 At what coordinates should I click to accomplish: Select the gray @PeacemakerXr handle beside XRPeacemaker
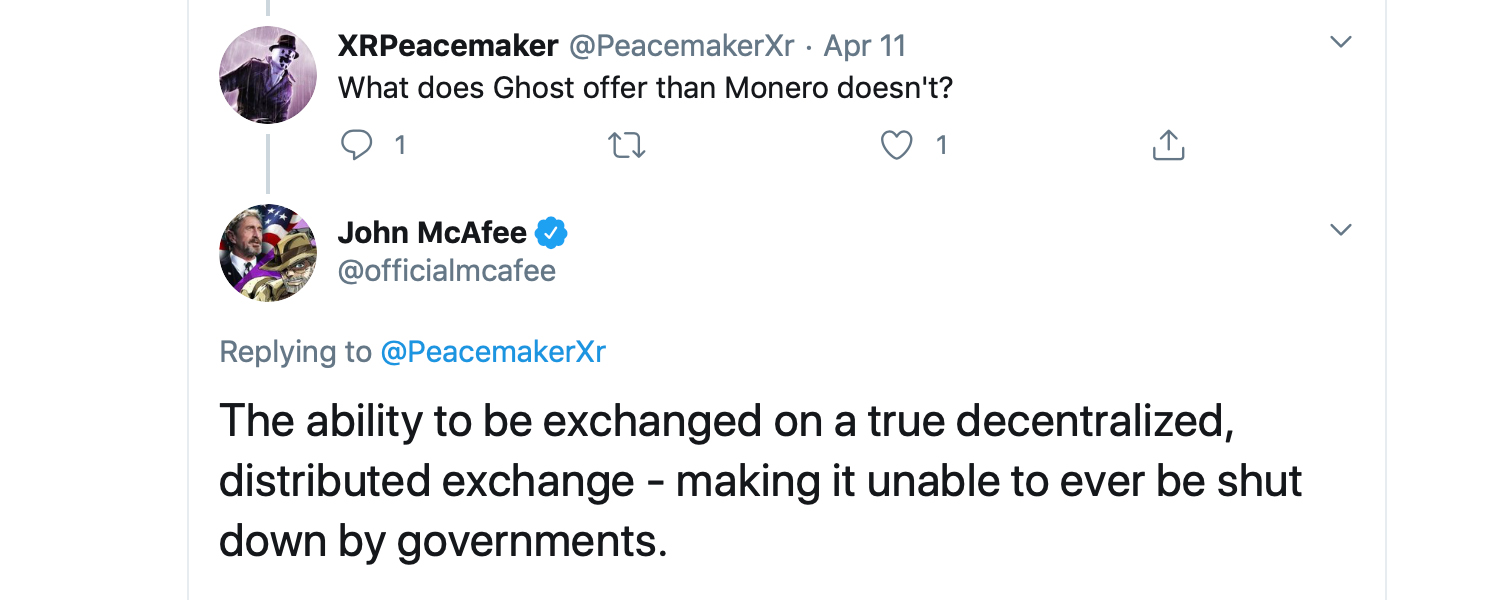681,46
